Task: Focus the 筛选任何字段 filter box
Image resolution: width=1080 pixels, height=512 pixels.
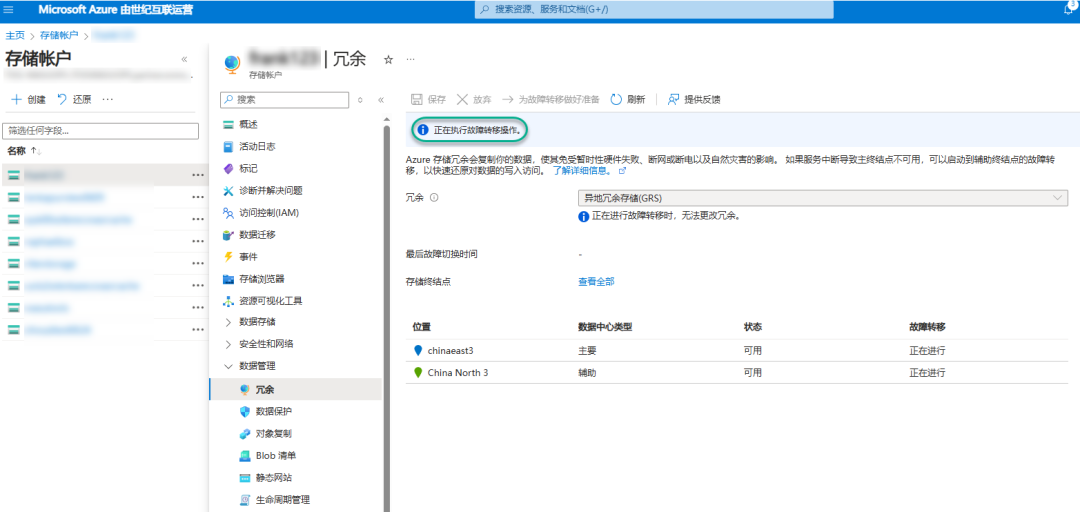Action: (x=101, y=131)
